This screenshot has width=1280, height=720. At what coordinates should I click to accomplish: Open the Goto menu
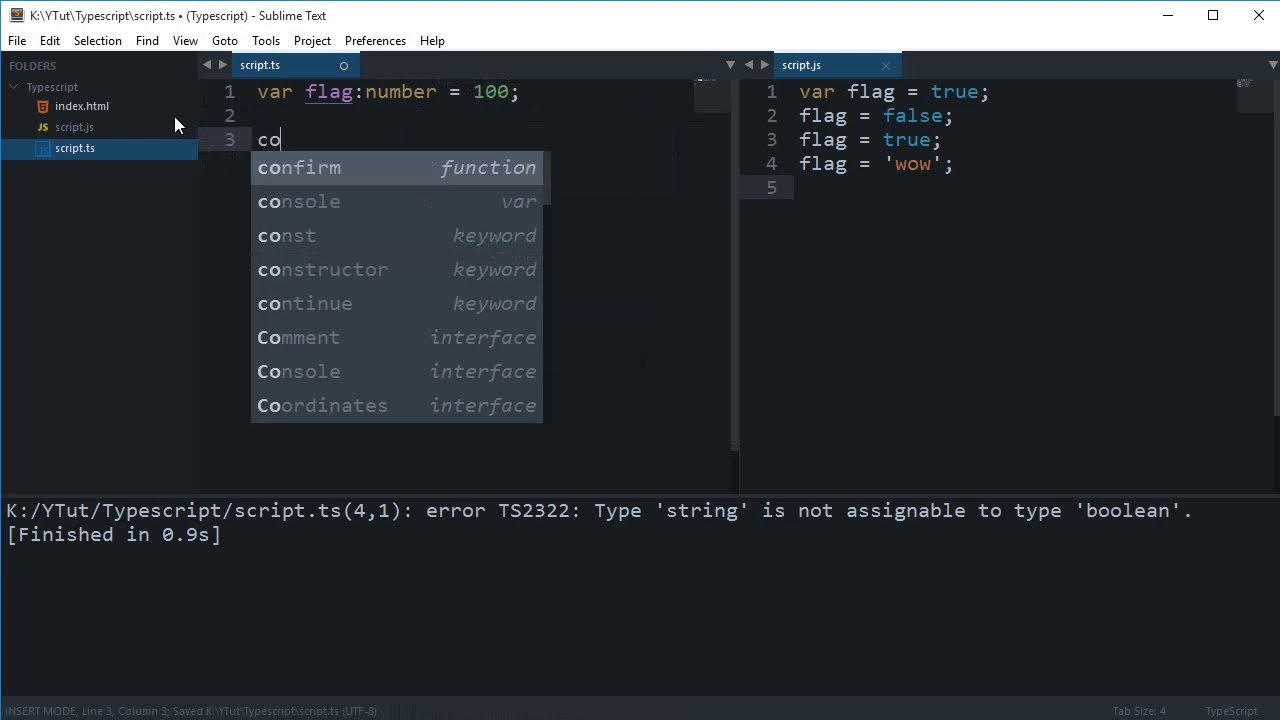point(225,41)
